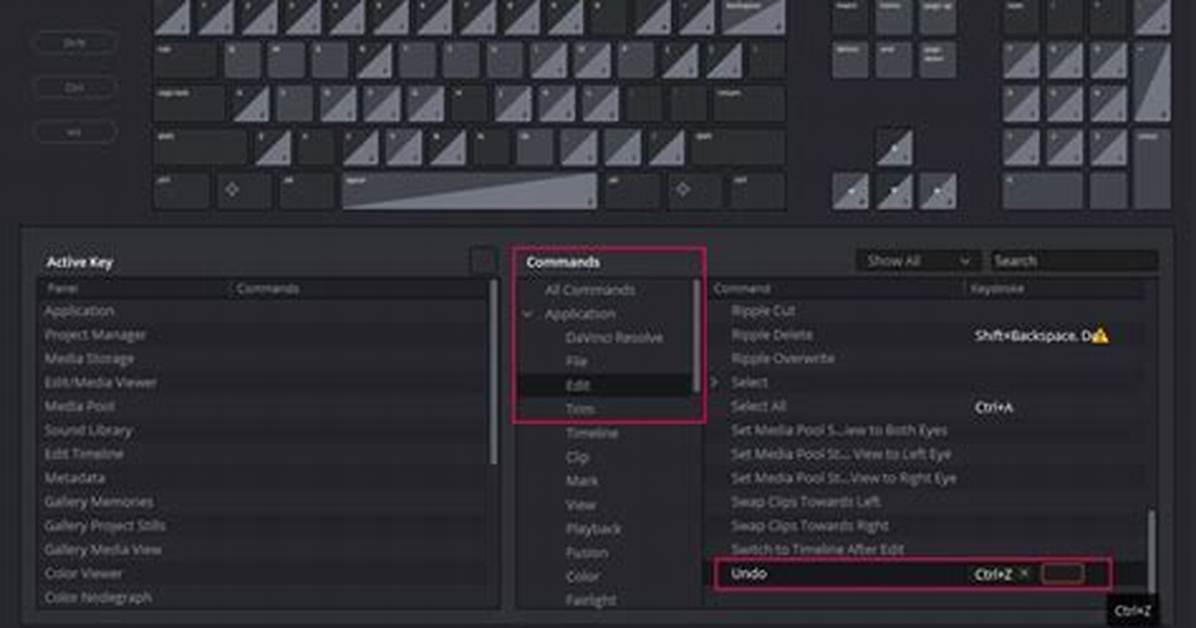Toggle the Alt modifier button

click(75, 132)
